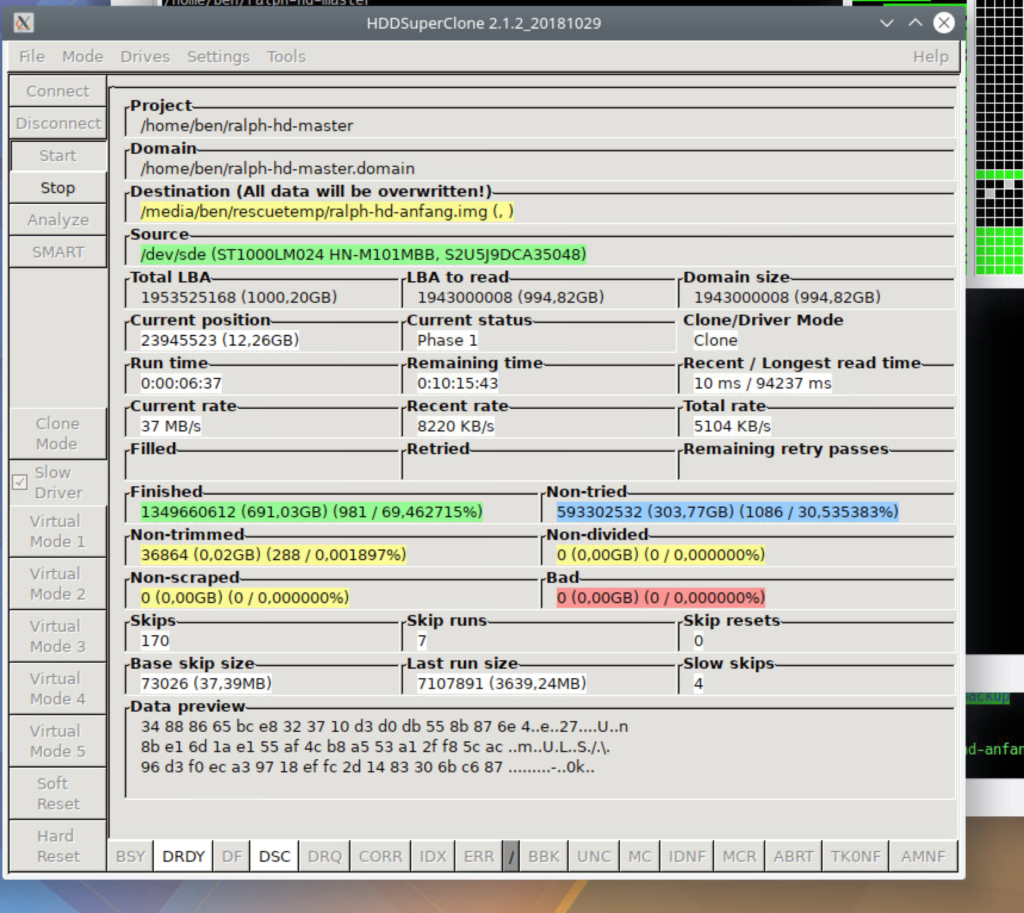Open the Mode menu
The image size is (1024, 913).
82,57
